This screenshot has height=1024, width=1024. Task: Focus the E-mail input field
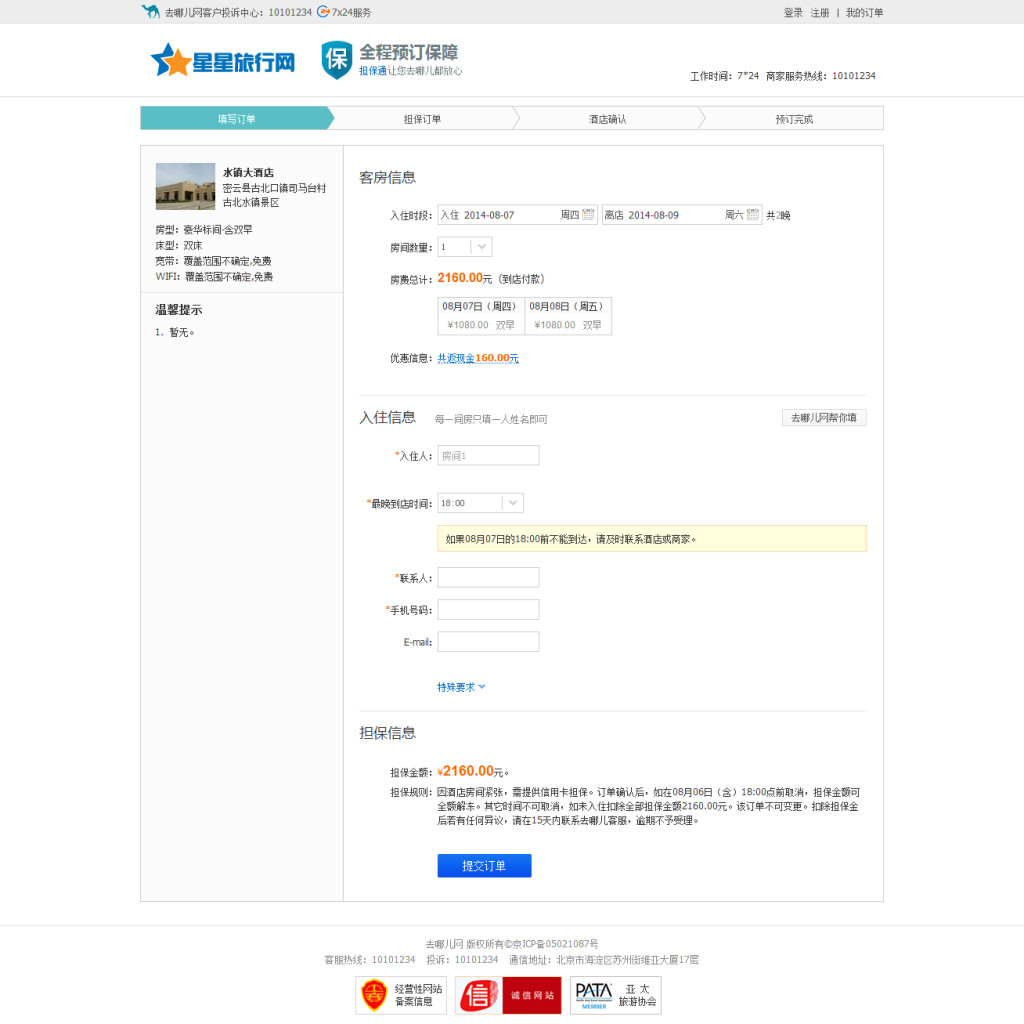click(x=488, y=641)
